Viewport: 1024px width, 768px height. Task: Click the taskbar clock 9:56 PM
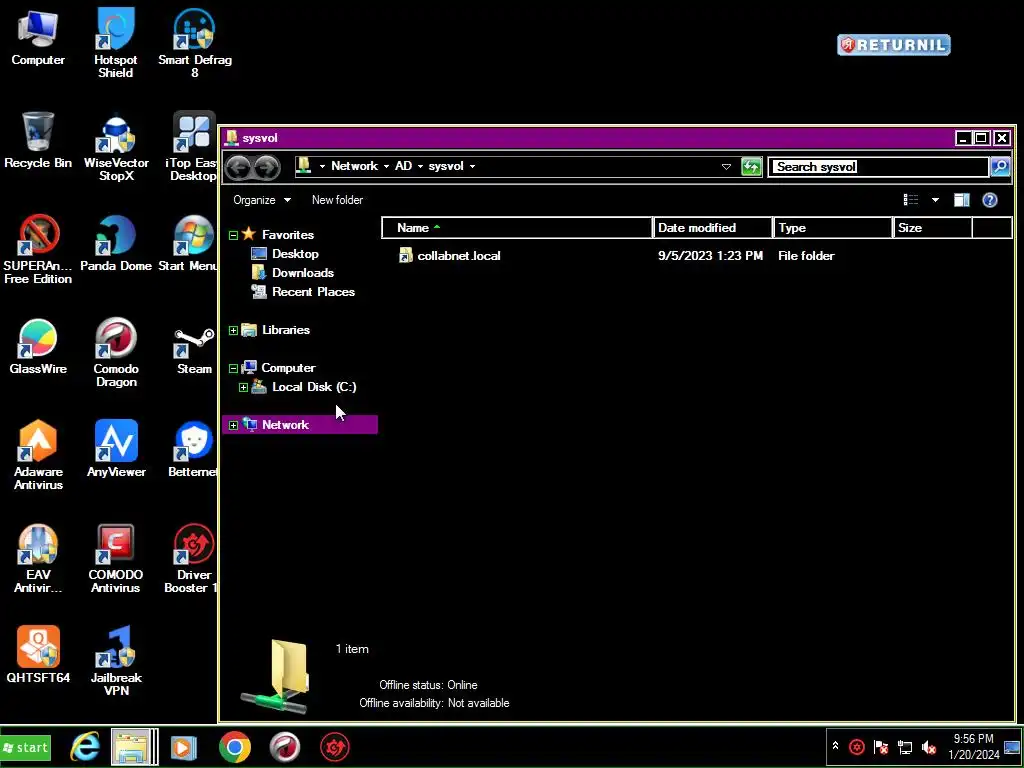point(973,739)
